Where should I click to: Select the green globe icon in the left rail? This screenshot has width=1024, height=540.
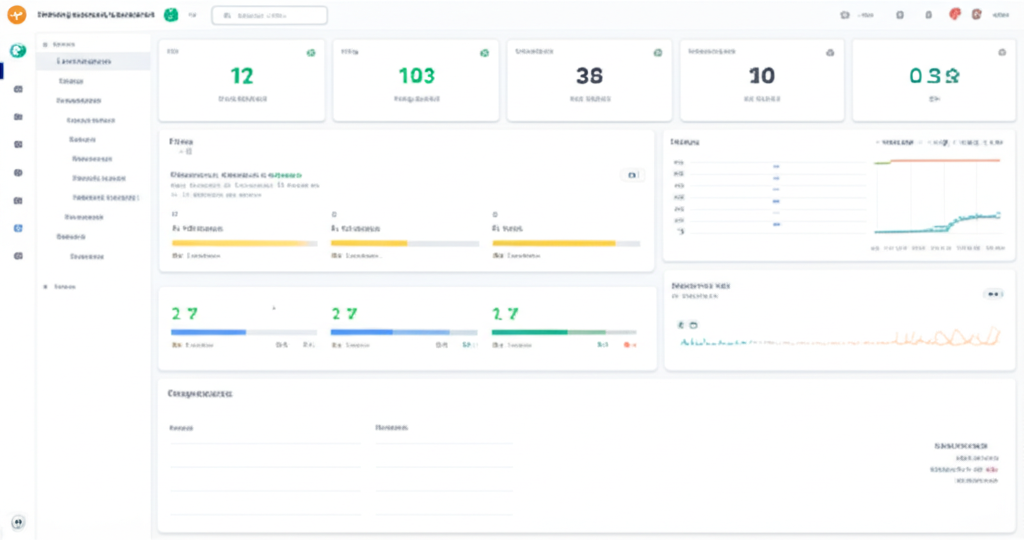[x=17, y=51]
